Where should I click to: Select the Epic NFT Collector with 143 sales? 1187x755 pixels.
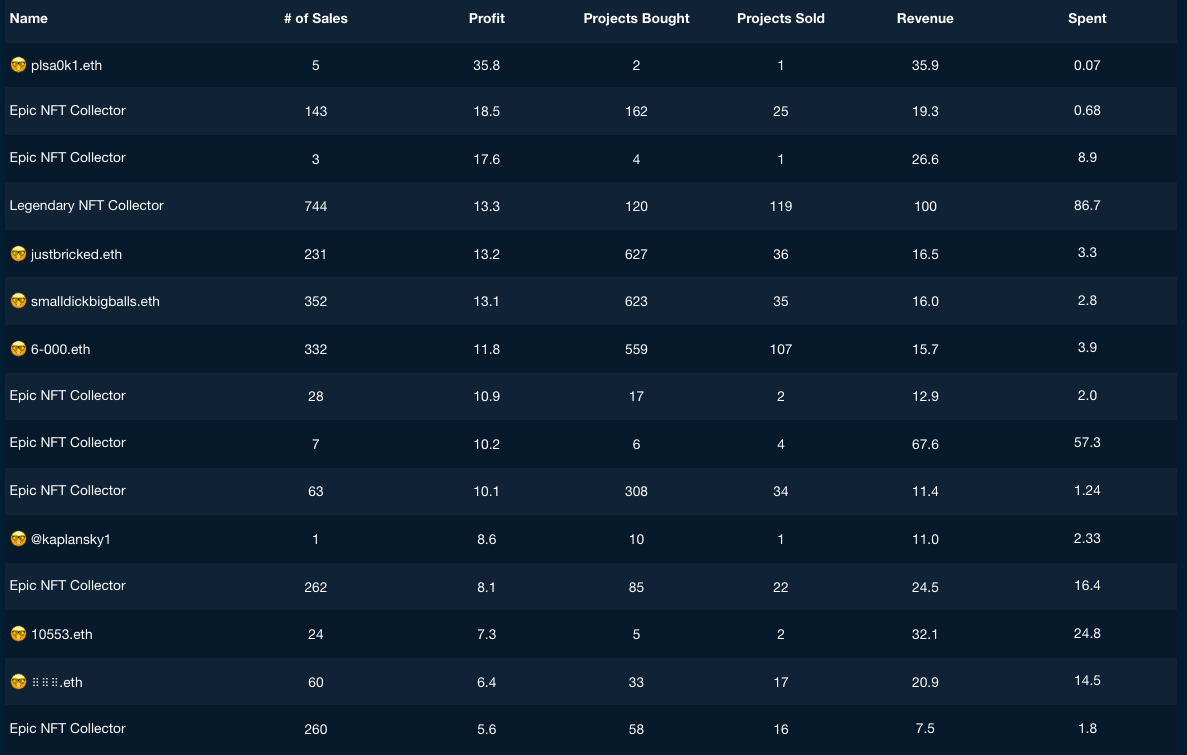click(68, 111)
